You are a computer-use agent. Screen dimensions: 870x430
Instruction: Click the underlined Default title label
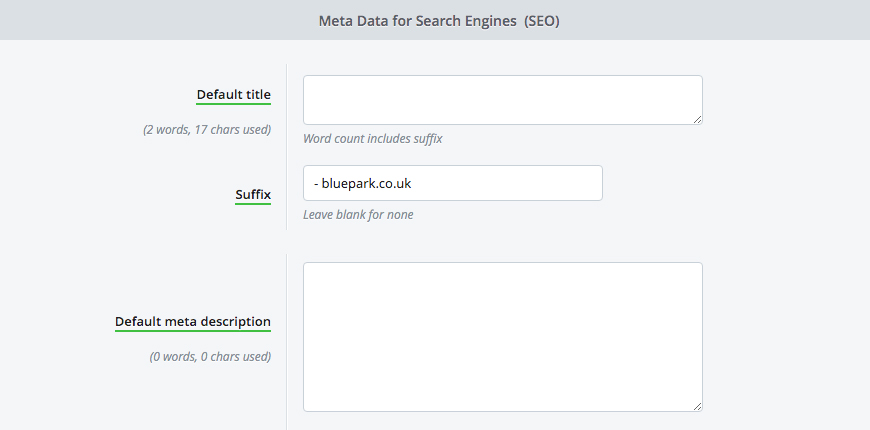point(234,95)
